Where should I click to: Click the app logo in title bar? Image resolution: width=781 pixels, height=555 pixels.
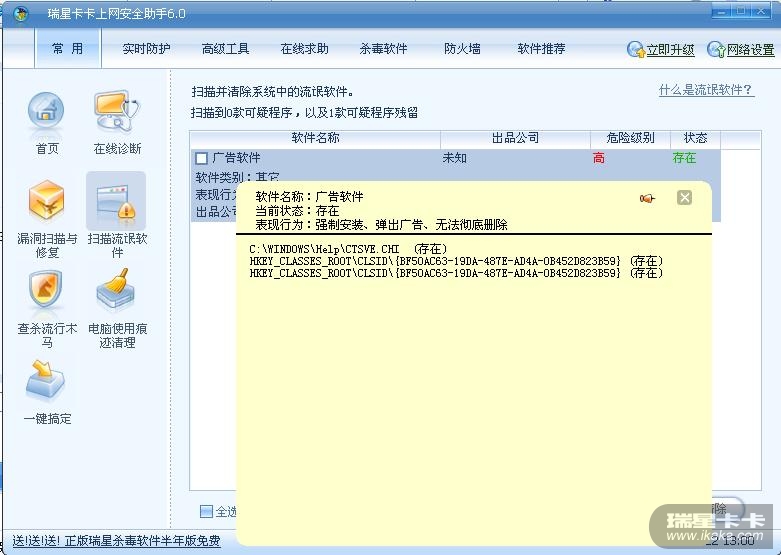pos(21,14)
